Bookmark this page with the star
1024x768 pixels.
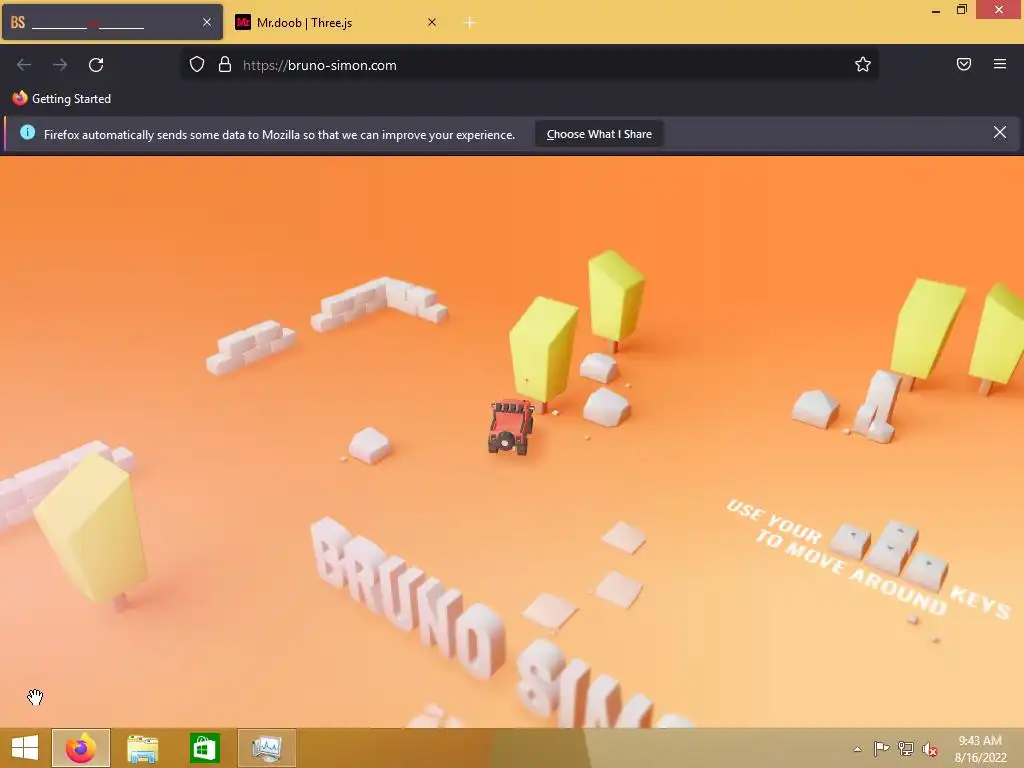863,65
